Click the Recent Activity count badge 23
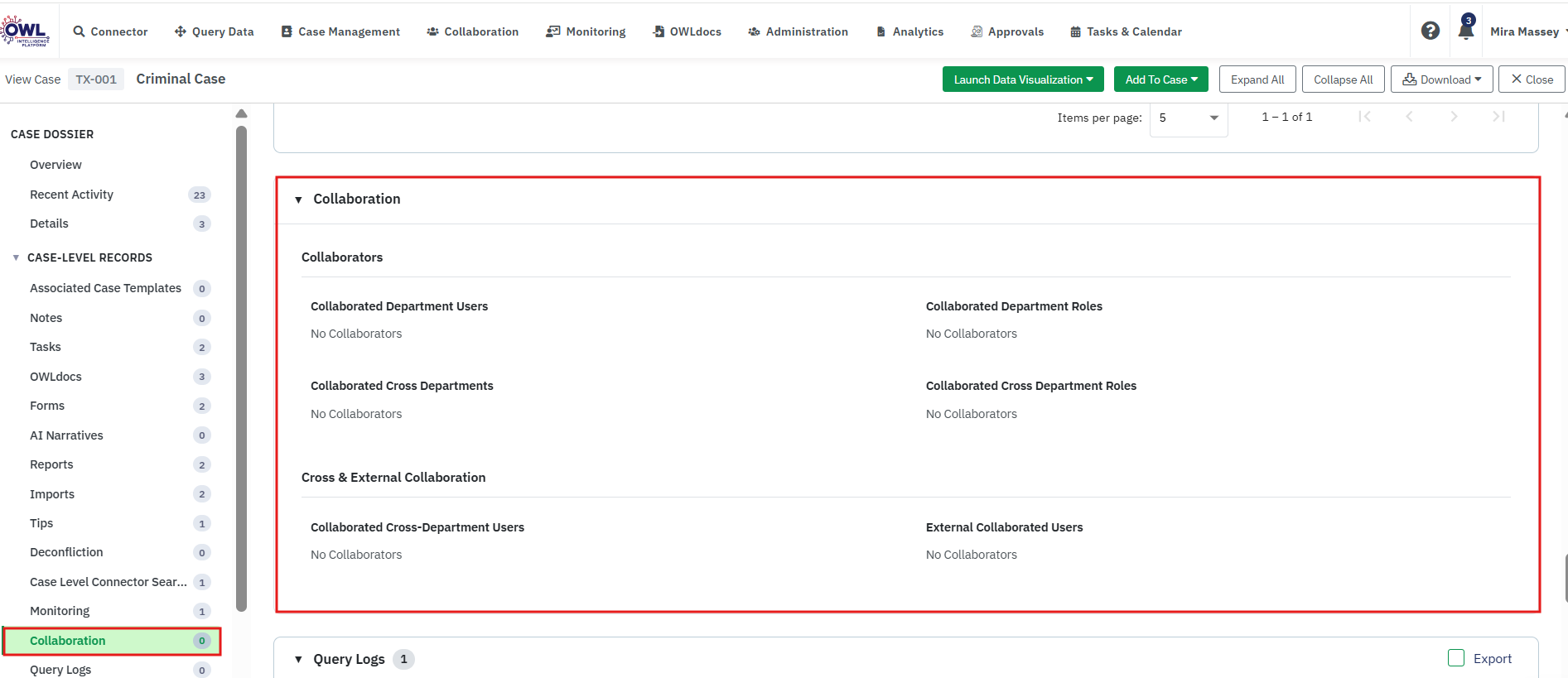The image size is (1568, 678). pos(200,195)
